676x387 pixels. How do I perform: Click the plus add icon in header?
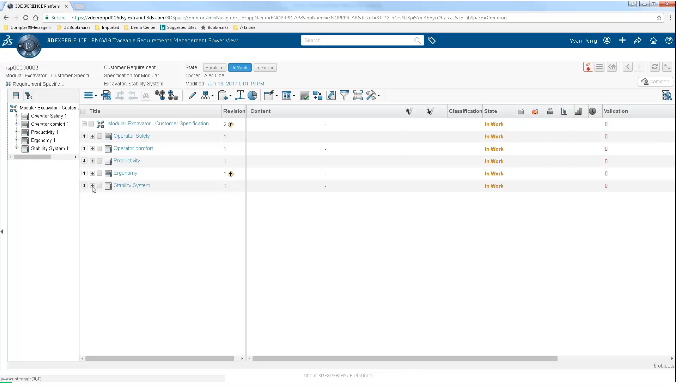(x=622, y=41)
